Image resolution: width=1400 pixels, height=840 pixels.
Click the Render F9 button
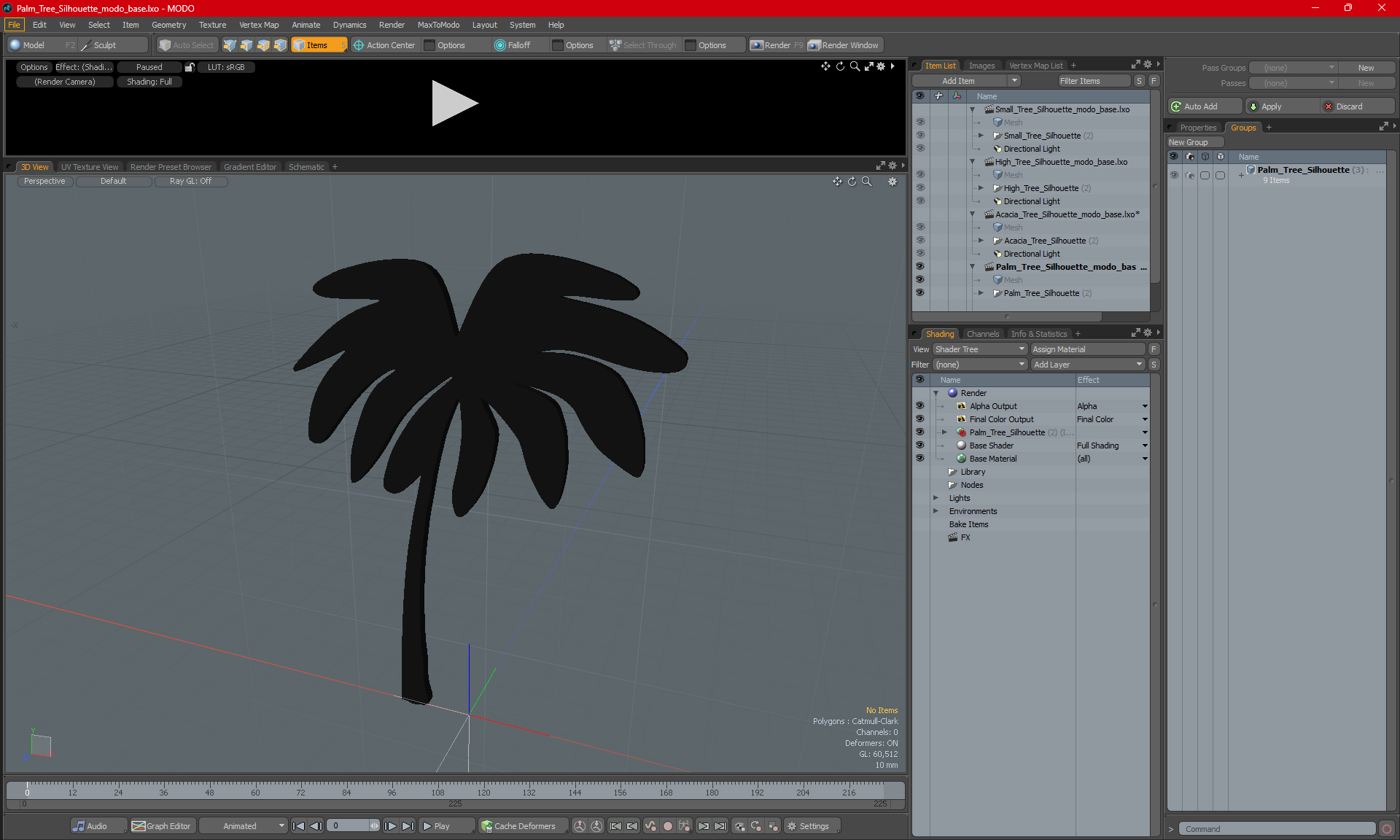(777, 45)
